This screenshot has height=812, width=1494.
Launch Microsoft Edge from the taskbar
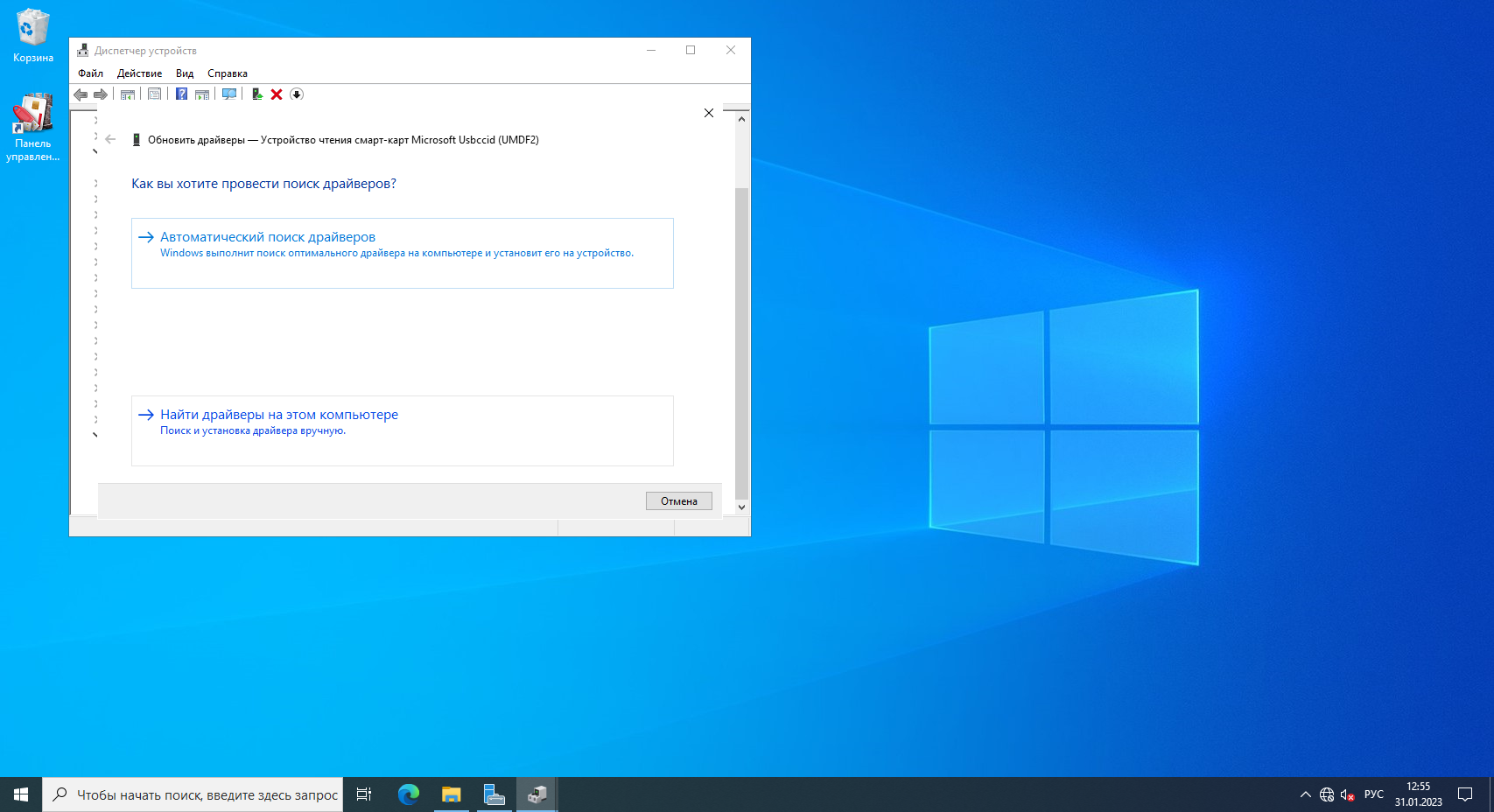pos(409,794)
